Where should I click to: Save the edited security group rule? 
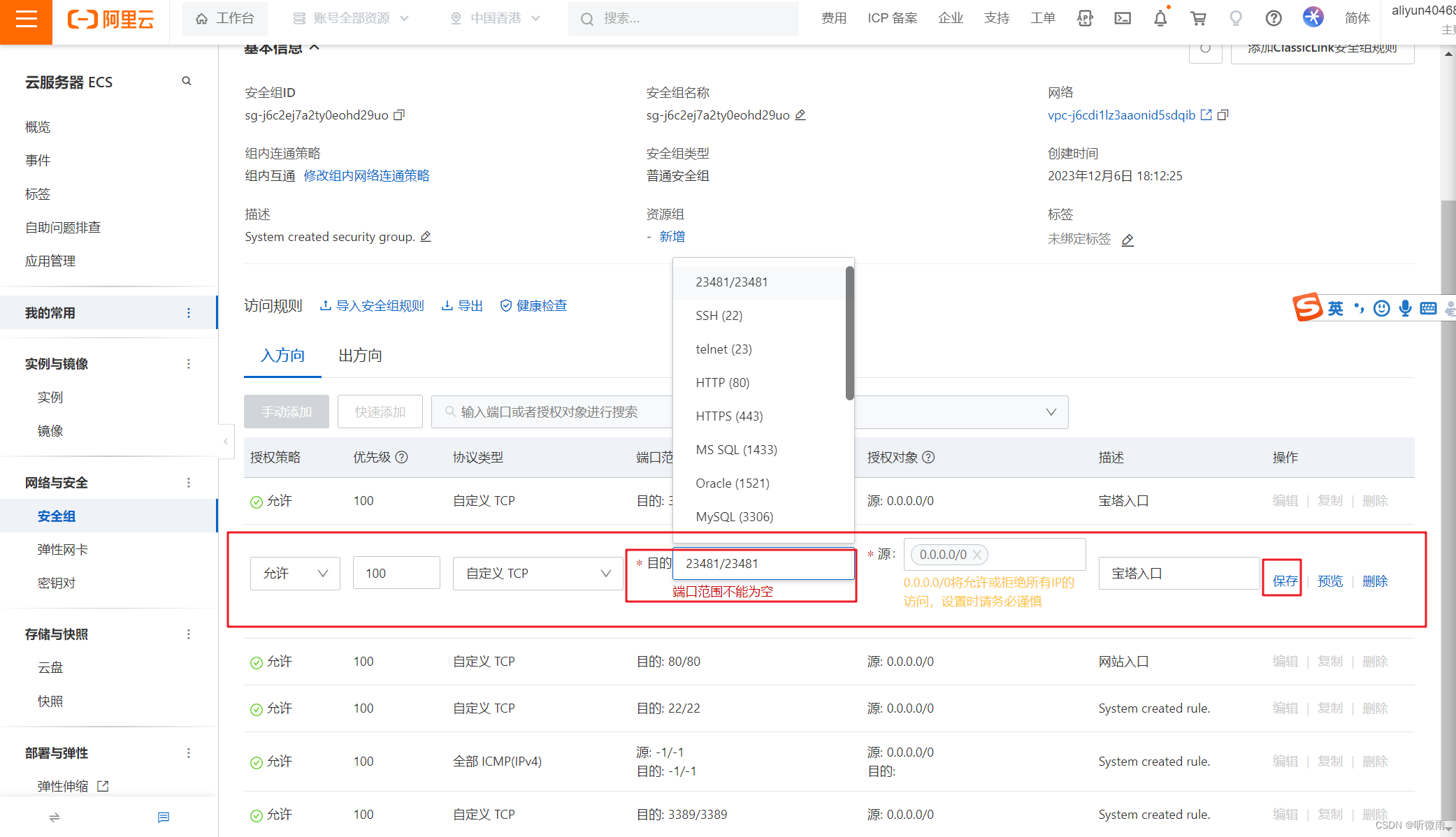tap(1285, 581)
